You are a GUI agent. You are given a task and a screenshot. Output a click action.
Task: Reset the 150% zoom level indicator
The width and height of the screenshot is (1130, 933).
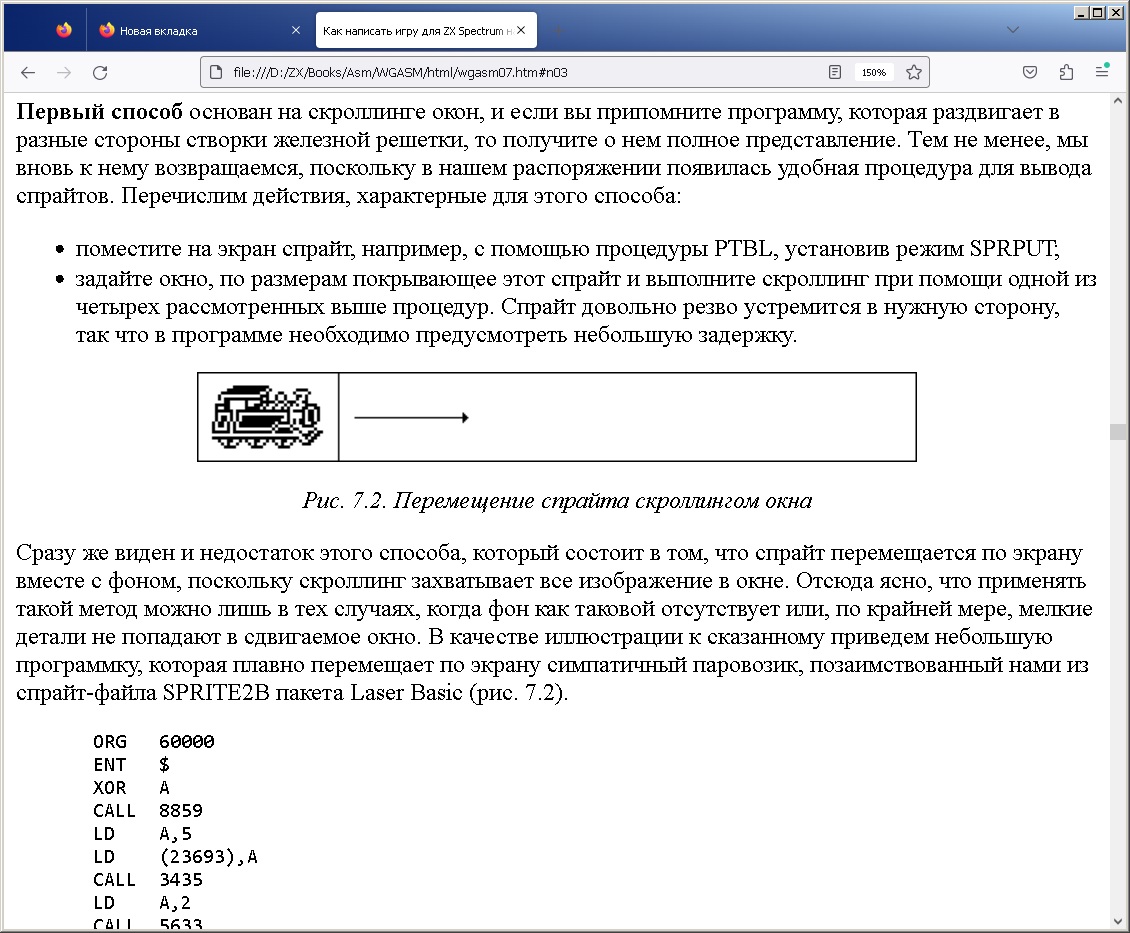coord(873,72)
